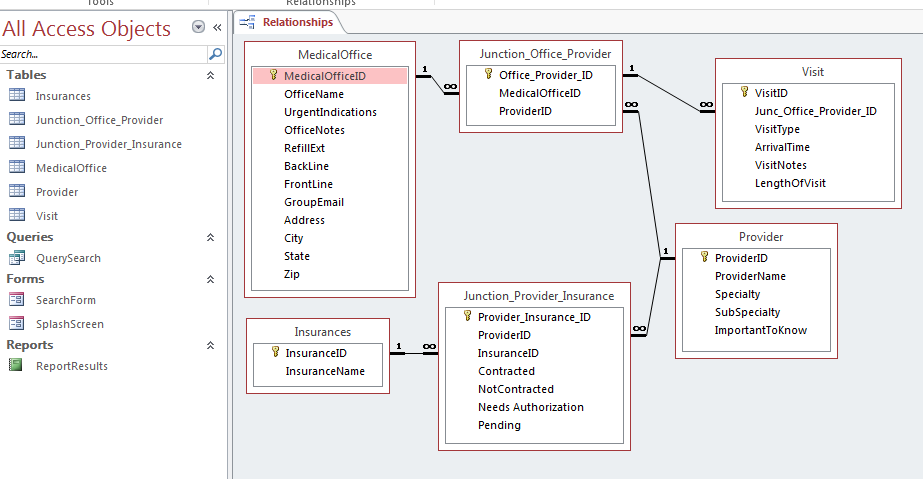The height and width of the screenshot is (479, 923).
Task: Select the UrgentIndications field
Action: tap(330, 112)
